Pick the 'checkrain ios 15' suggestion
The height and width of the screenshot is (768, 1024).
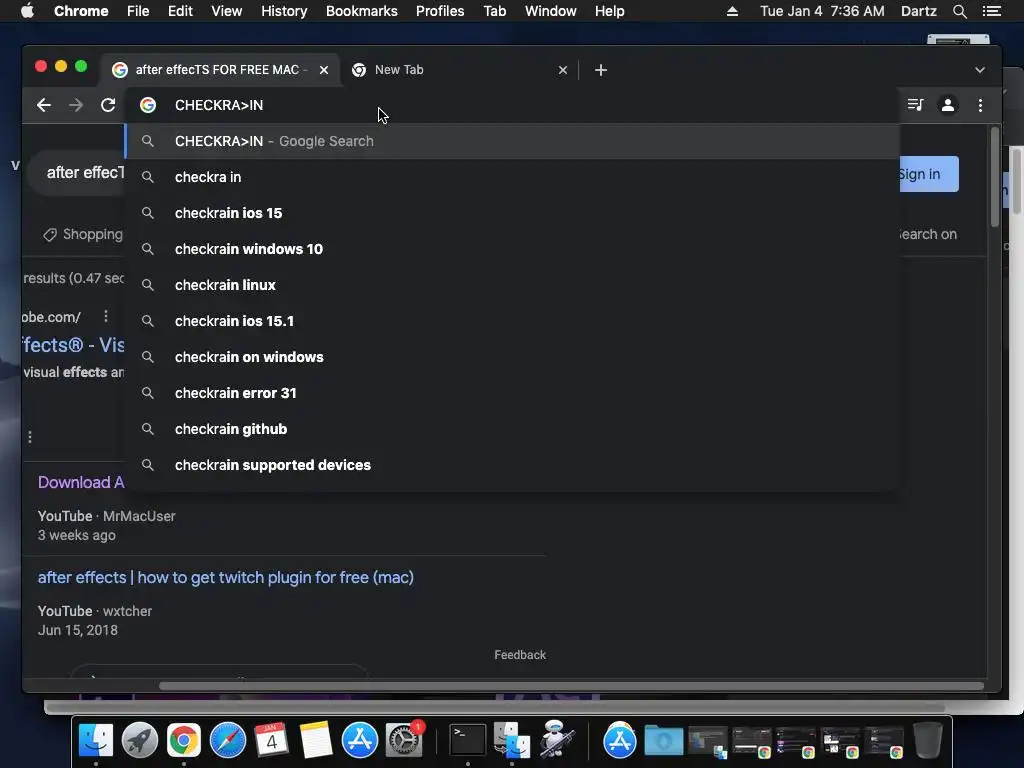pyautogui.click(x=513, y=213)
